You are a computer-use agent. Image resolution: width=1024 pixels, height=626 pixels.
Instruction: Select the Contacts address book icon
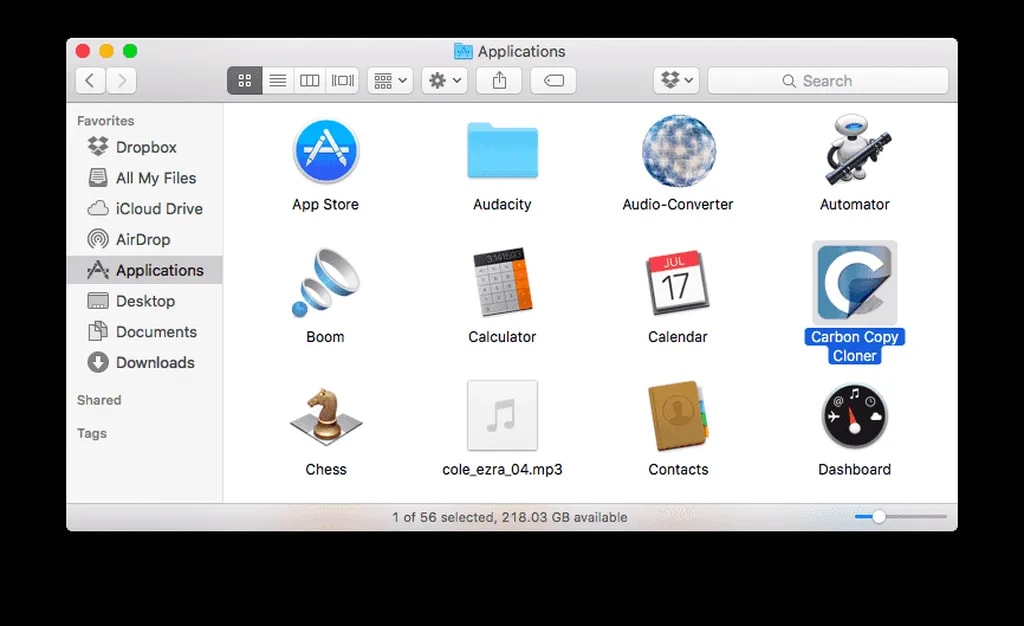(x=677, y=415)
